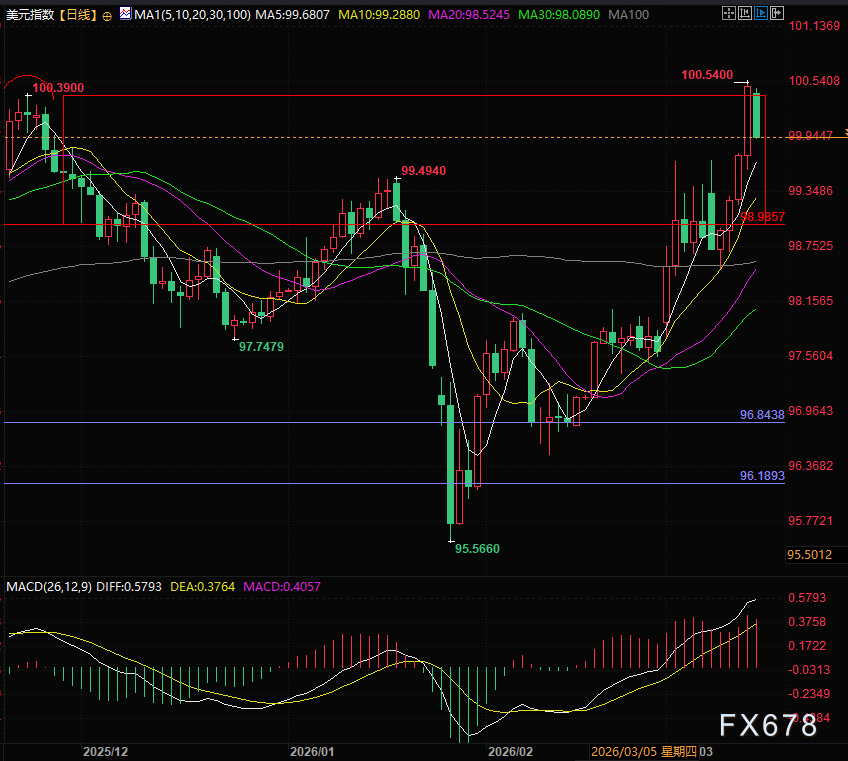
Task: Click the 2026/02 time axis label
Action: (x=510, y=752)
